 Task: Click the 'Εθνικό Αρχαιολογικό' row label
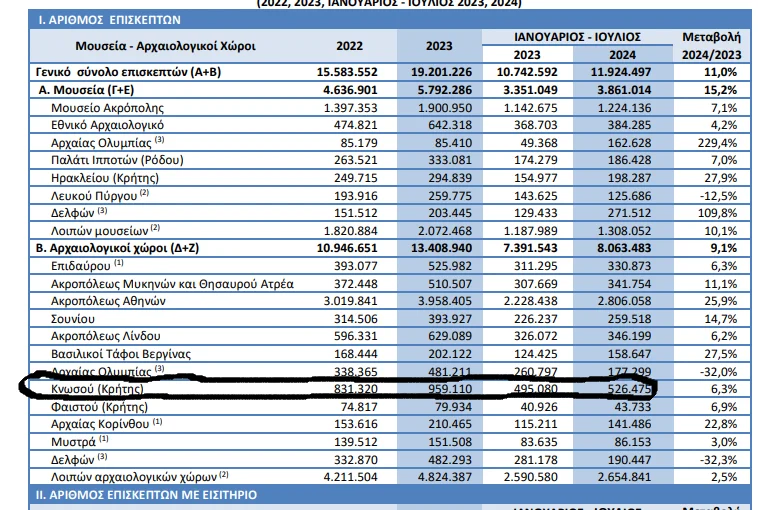(x=107, y=125)
